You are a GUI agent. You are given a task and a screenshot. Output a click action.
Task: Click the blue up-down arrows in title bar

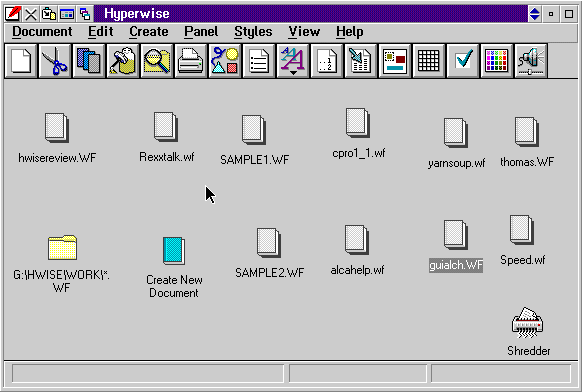534,14
